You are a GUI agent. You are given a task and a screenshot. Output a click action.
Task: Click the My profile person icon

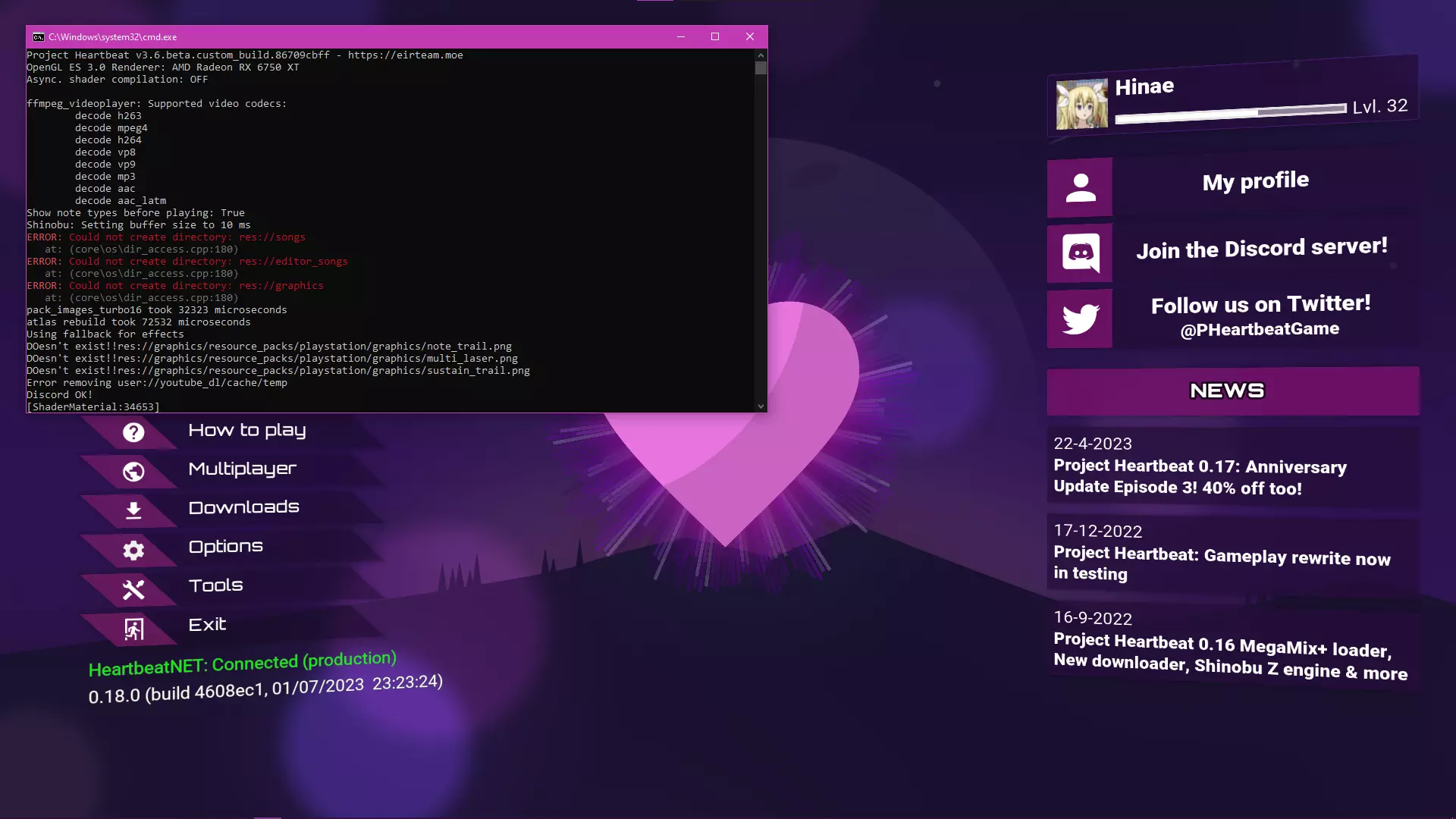point(1080,187)
